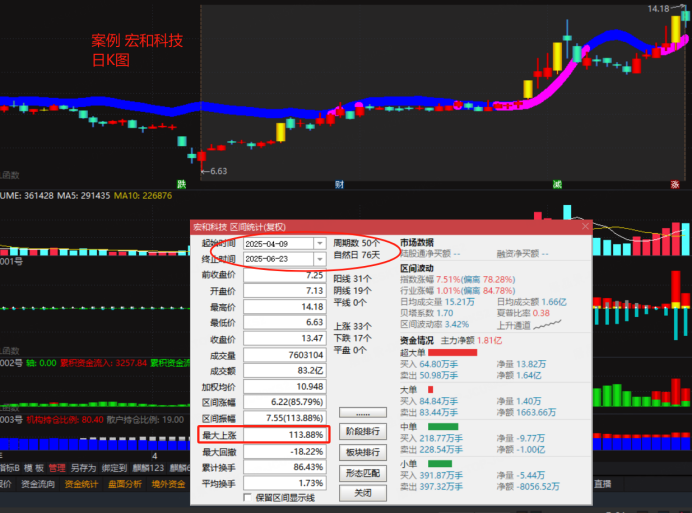Click the blue 财 marker on chart axis
The height and width of the screenshot is (513, 692).
(x=340, y=184)
